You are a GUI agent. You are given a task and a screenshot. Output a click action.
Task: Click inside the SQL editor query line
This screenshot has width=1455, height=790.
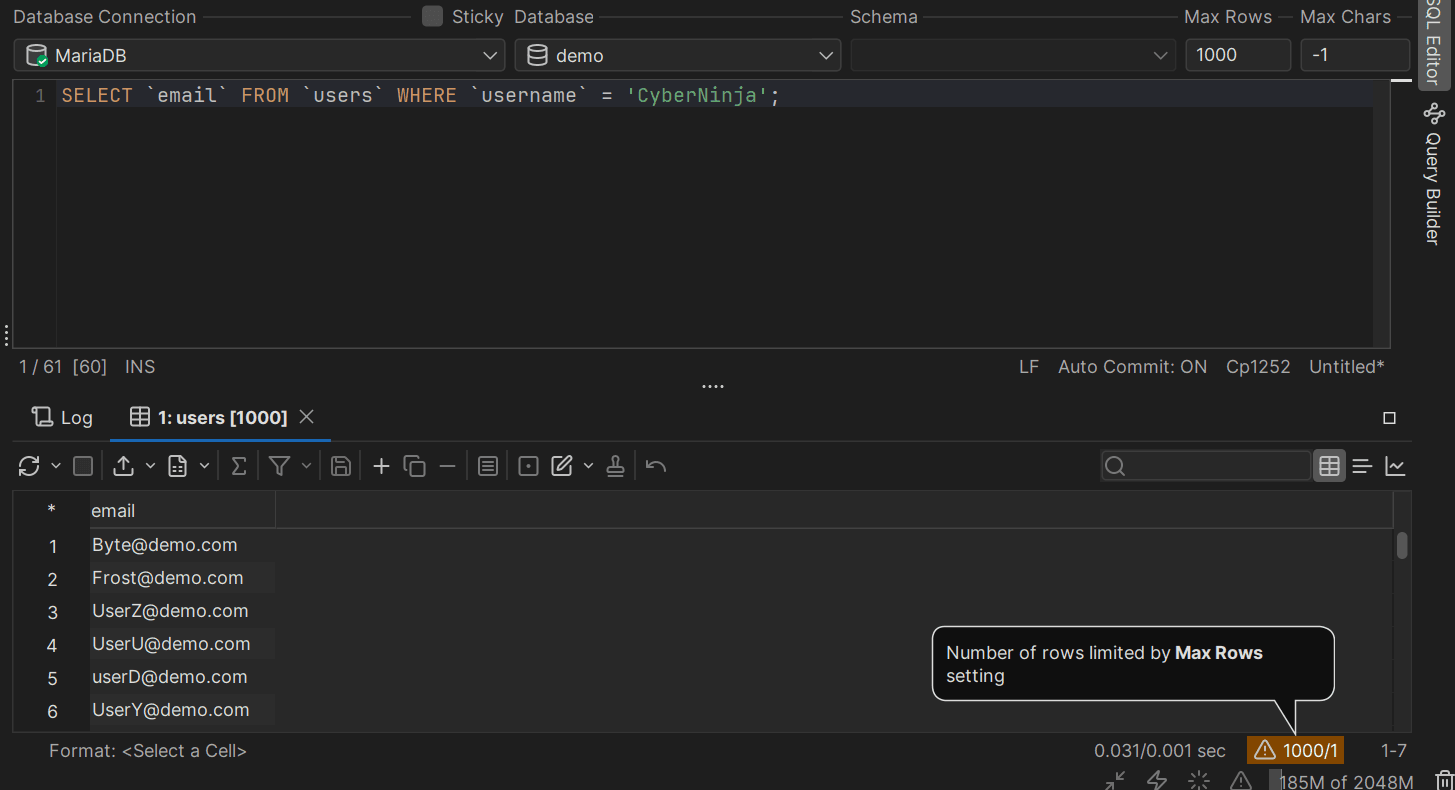coord(715,95)
